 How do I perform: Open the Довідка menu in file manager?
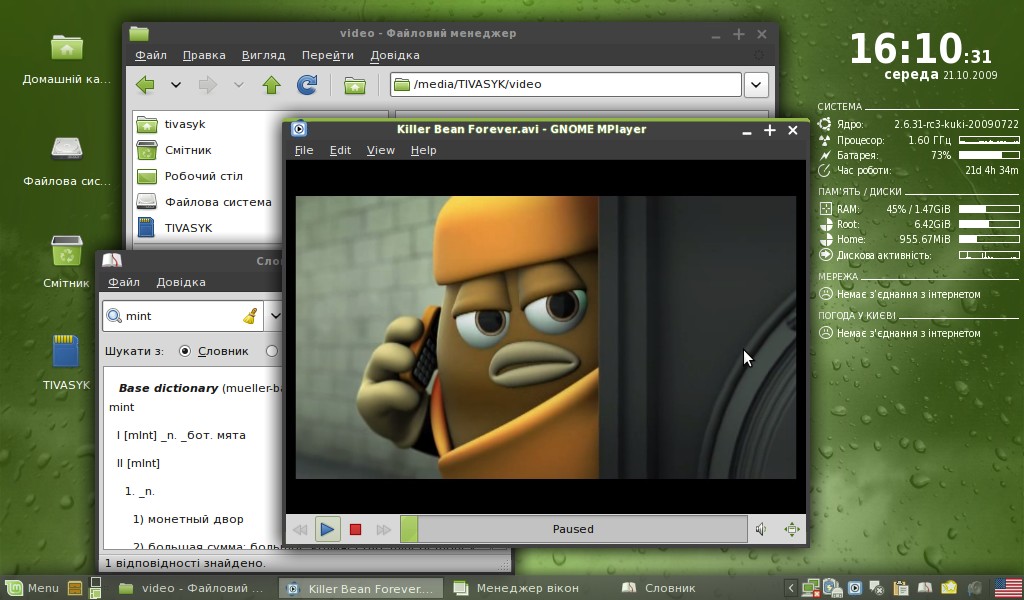(394, 55)
